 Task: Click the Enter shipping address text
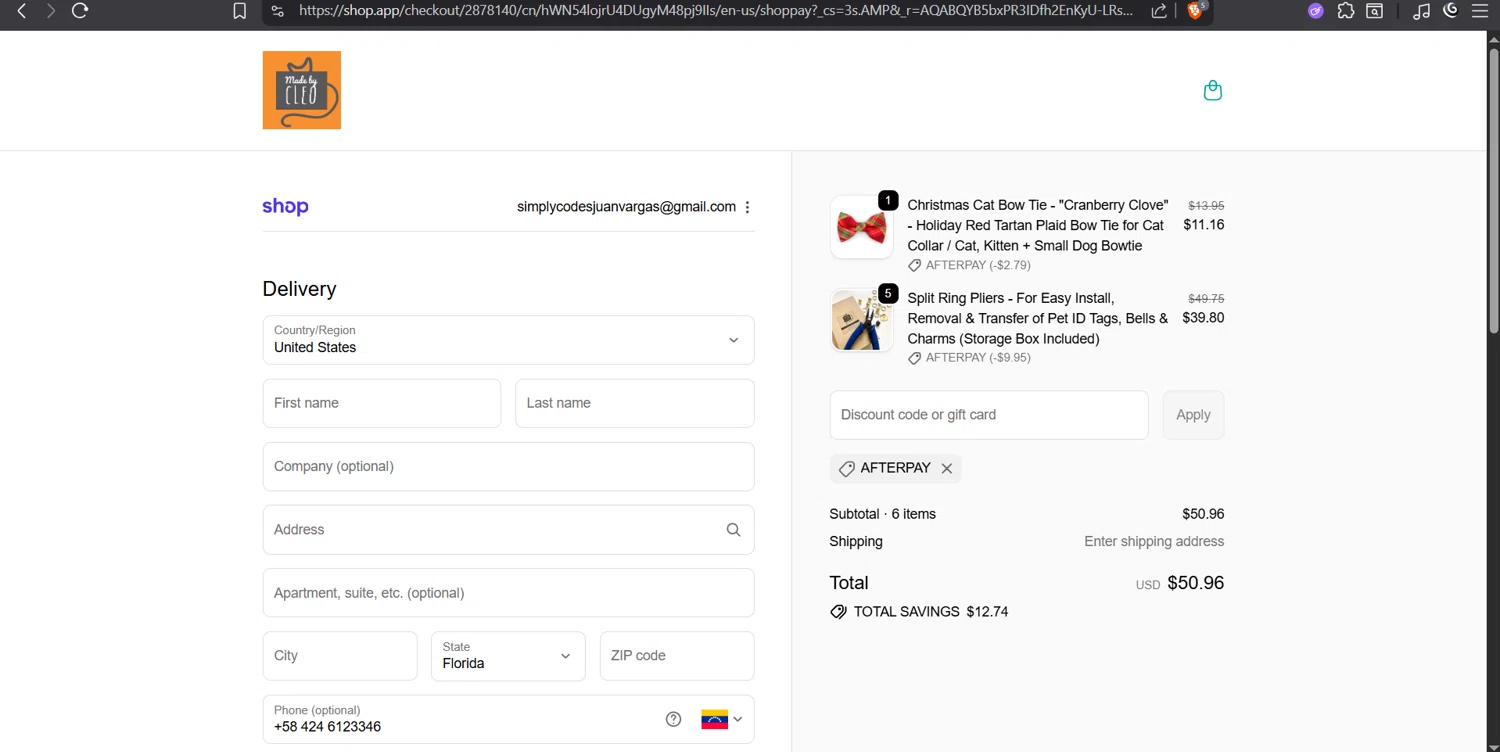tap(1154, 542)
